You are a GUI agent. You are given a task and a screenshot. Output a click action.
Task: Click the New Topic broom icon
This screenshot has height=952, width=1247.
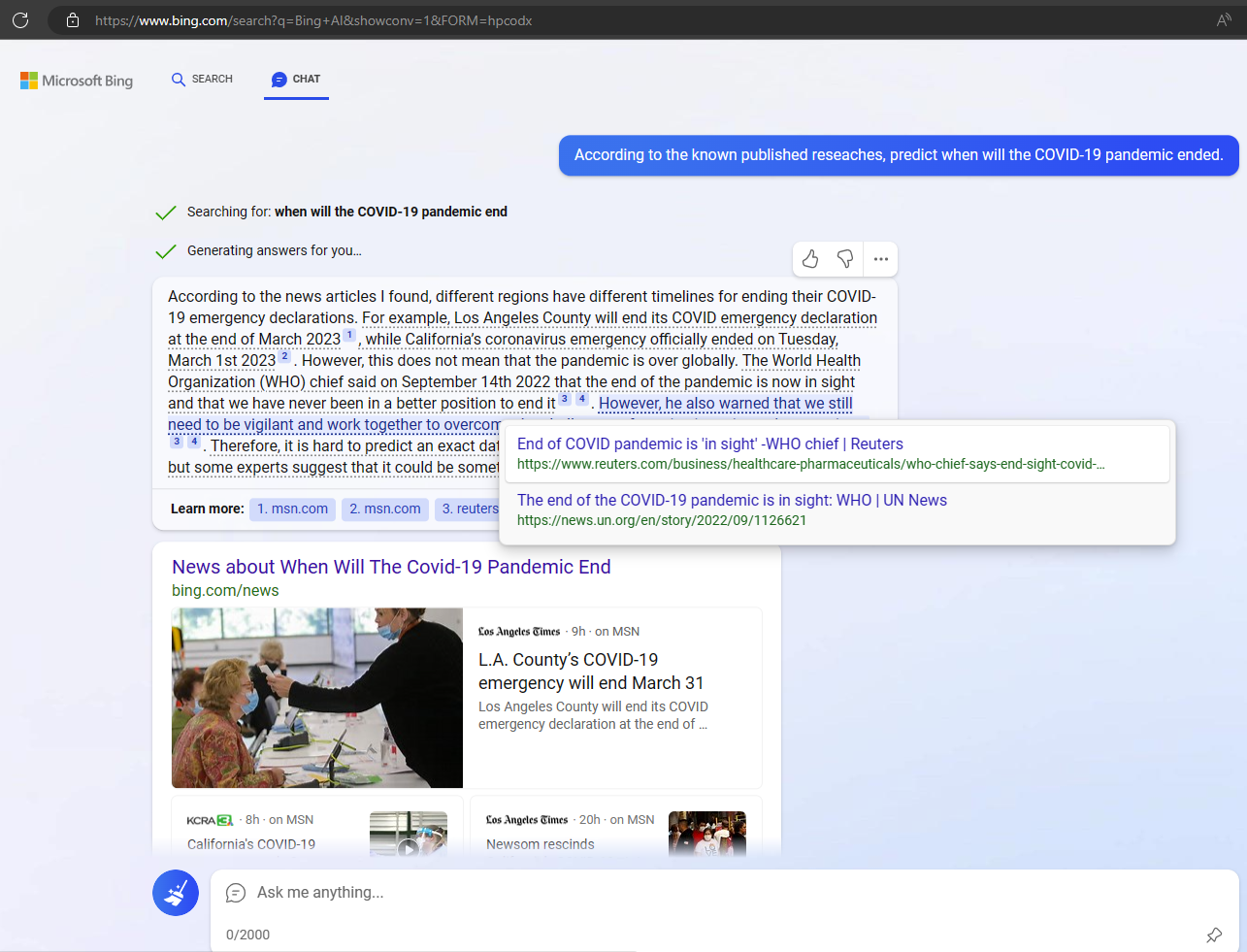(176, 893)
